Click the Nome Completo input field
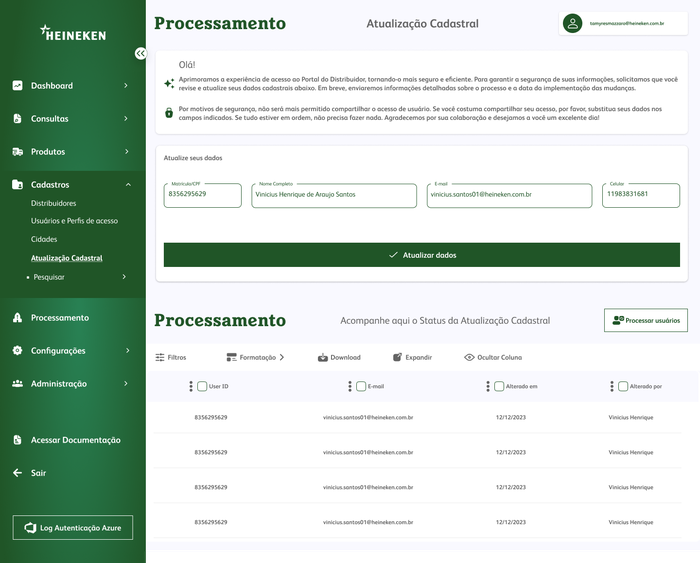The image size is (700, 563). pyautogui.click(x=334, y=195)
